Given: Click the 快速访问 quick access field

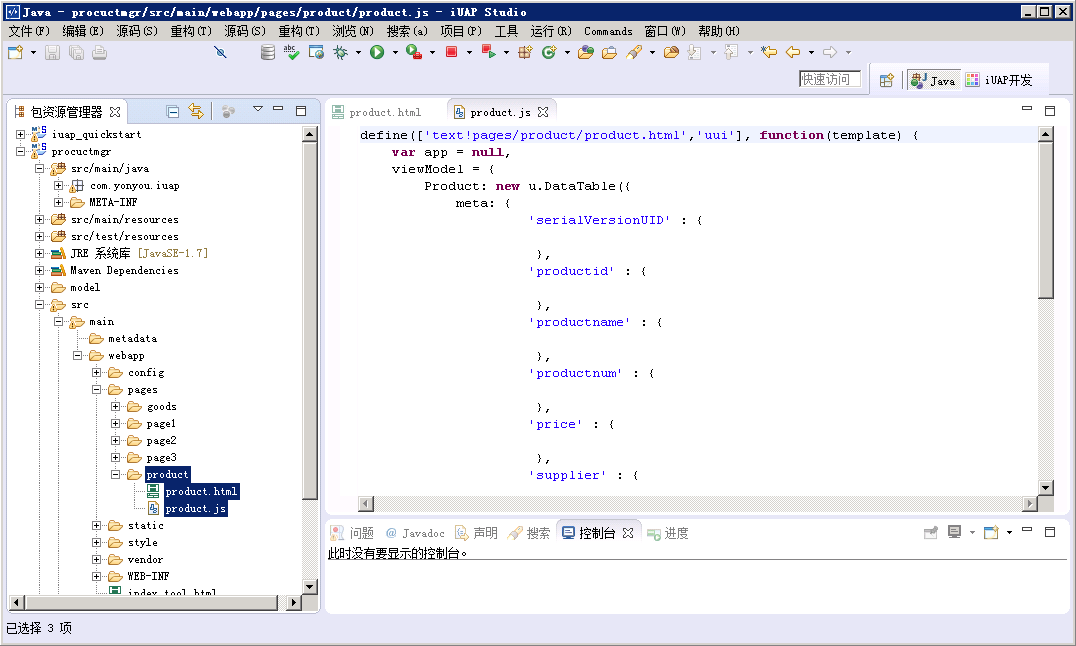Looking at the screenshot, I should [x=829, y=79].
